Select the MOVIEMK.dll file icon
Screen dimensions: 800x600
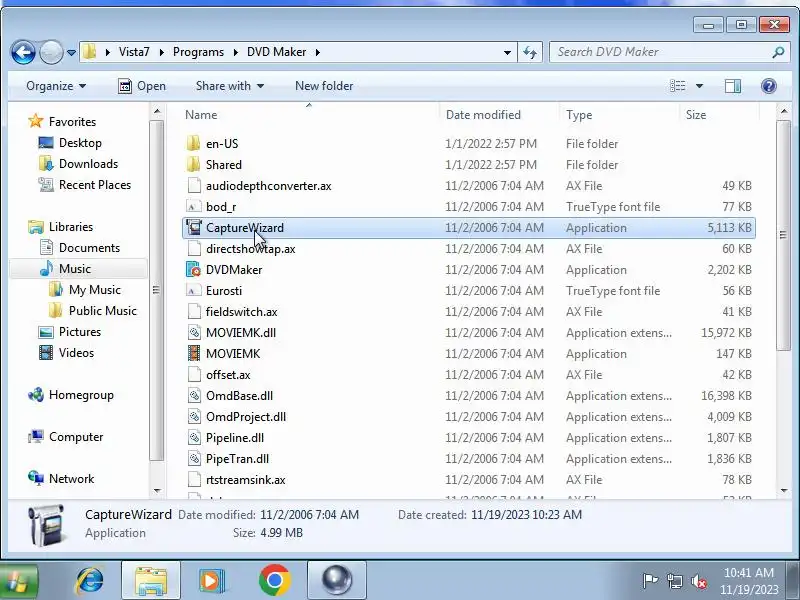click(x=194, y=333)
